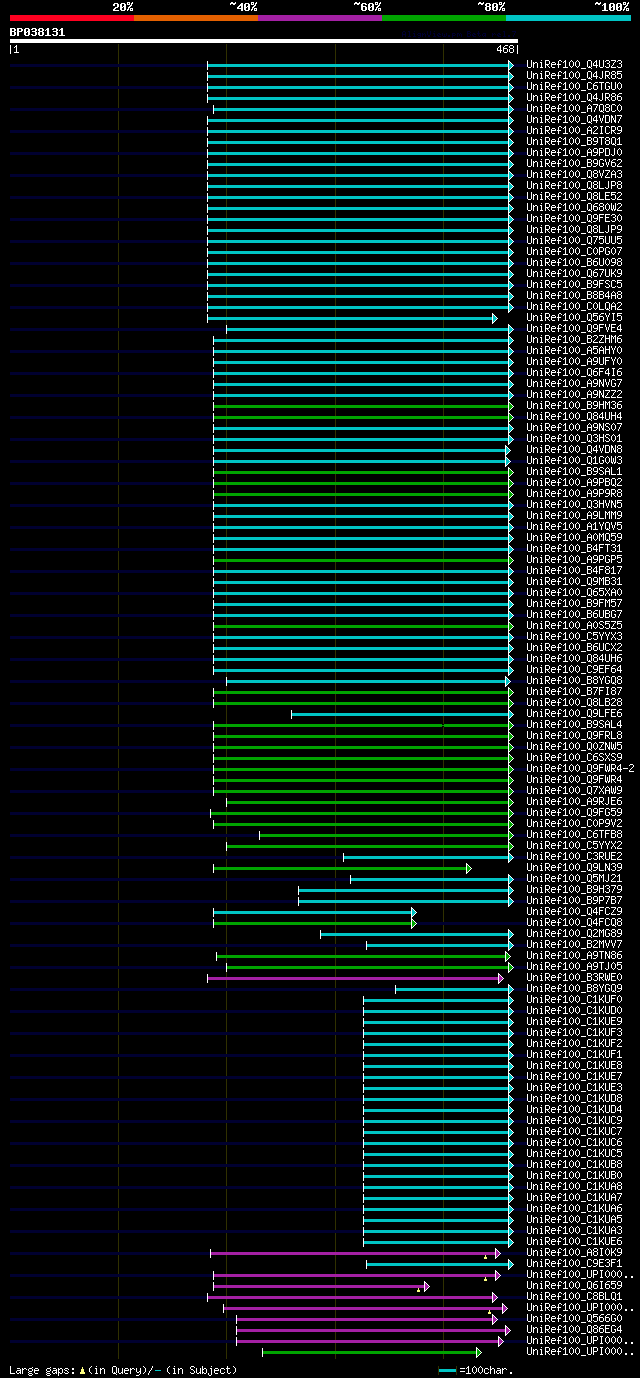
Task: Select the UniRef100_Q5MJ21 label
Action: click(x=574, y=878)
